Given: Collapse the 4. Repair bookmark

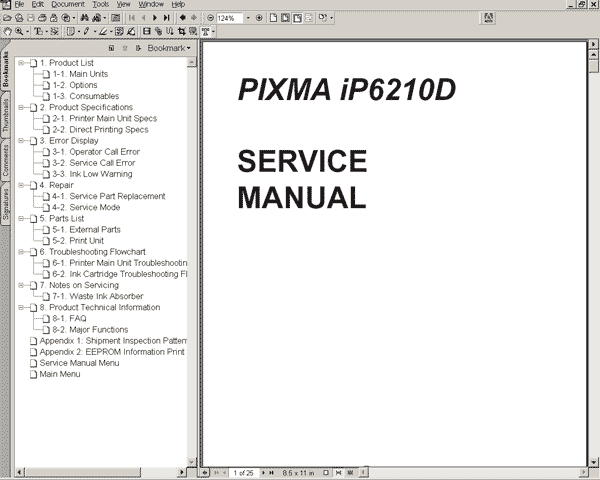Looking at the screenshot, I should pyautogui.click(x=21, y=185).
